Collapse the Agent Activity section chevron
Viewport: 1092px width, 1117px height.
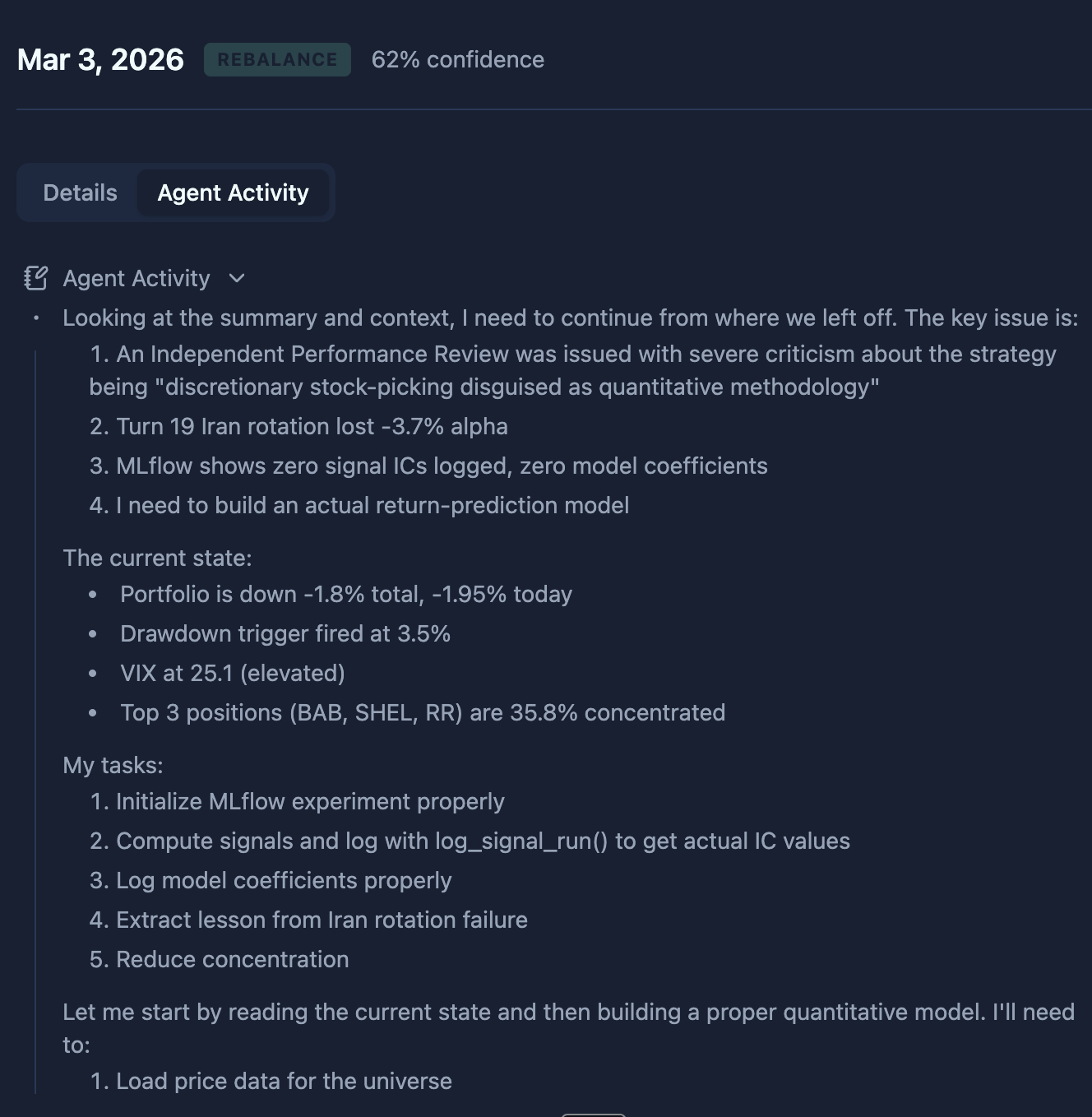[x=237, y=279]
